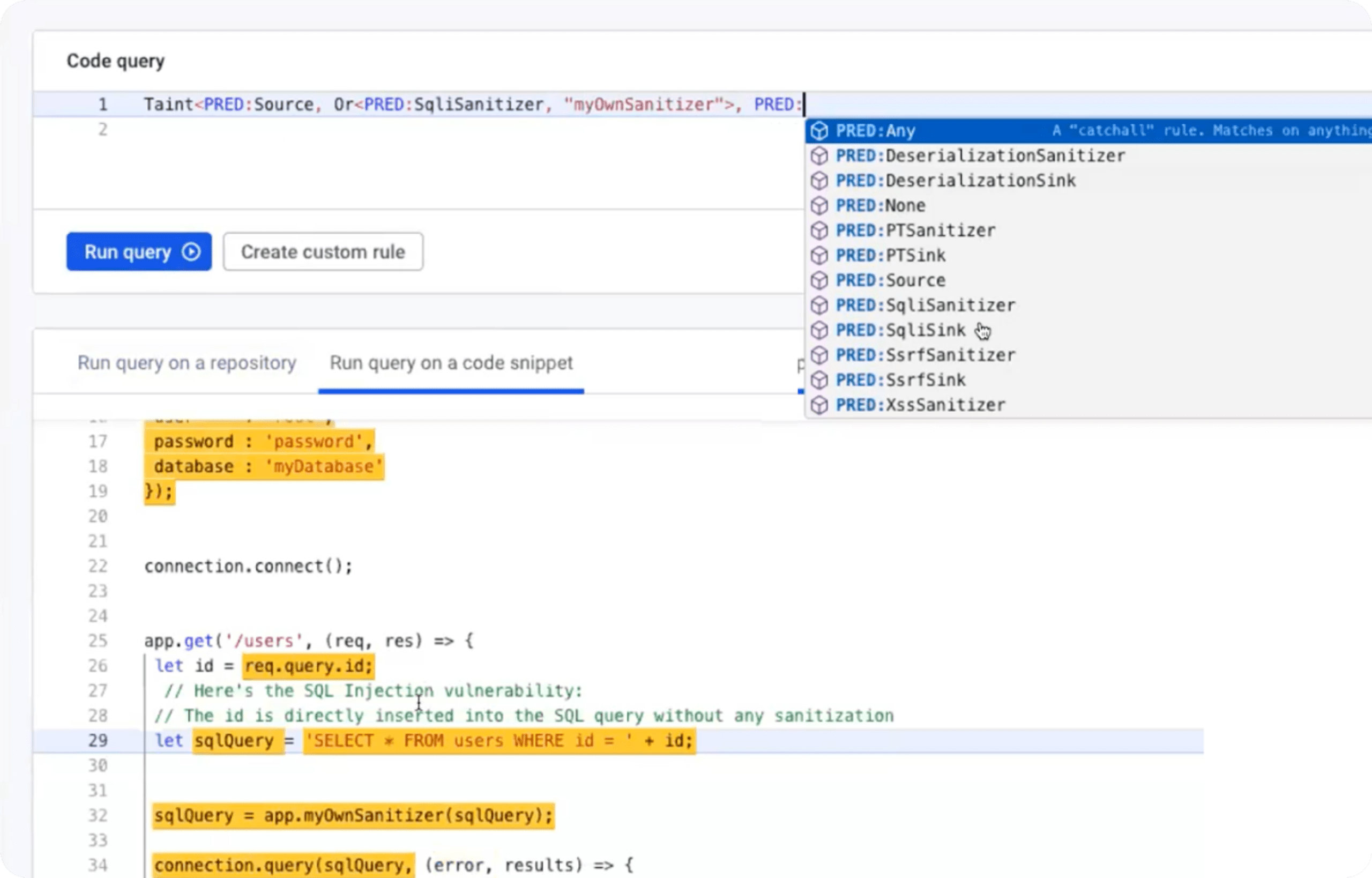Screen dimensions: 1372x878
Task: Click cube icon next to PRED:DeserializationSanitizer
Action: (x=819, y=155)
